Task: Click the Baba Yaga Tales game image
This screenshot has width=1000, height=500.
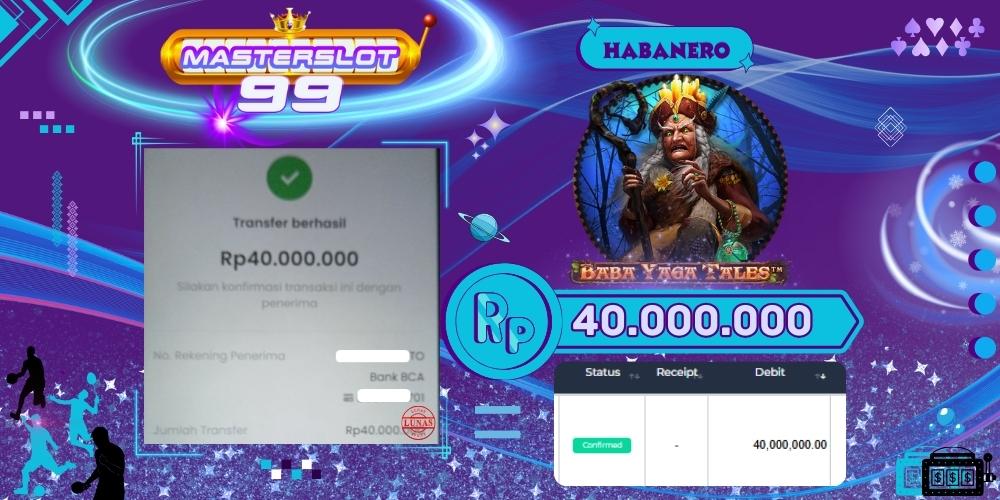Action: coord(680,171)
